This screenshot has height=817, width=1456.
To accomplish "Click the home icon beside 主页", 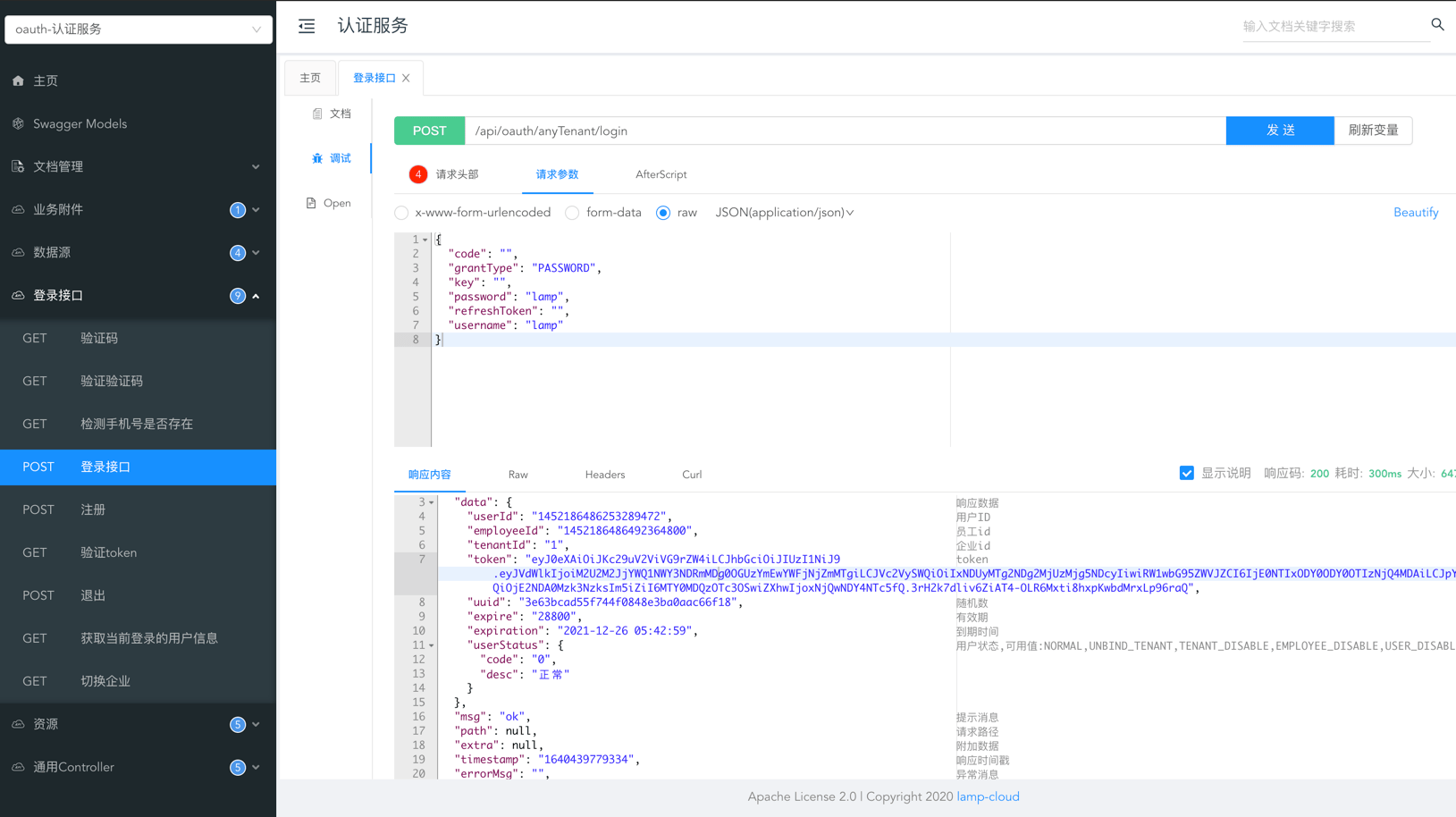I will 18,80.
